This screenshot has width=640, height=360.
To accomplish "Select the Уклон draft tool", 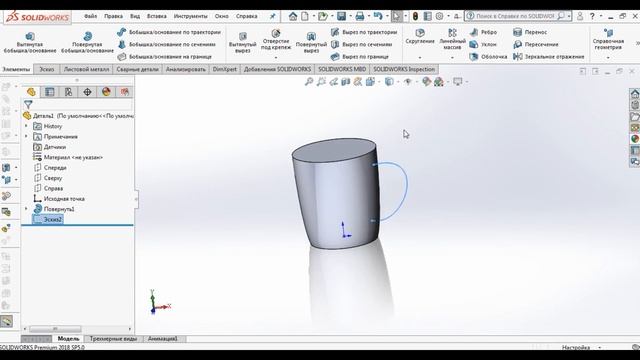I will click(x=483, y=44).
